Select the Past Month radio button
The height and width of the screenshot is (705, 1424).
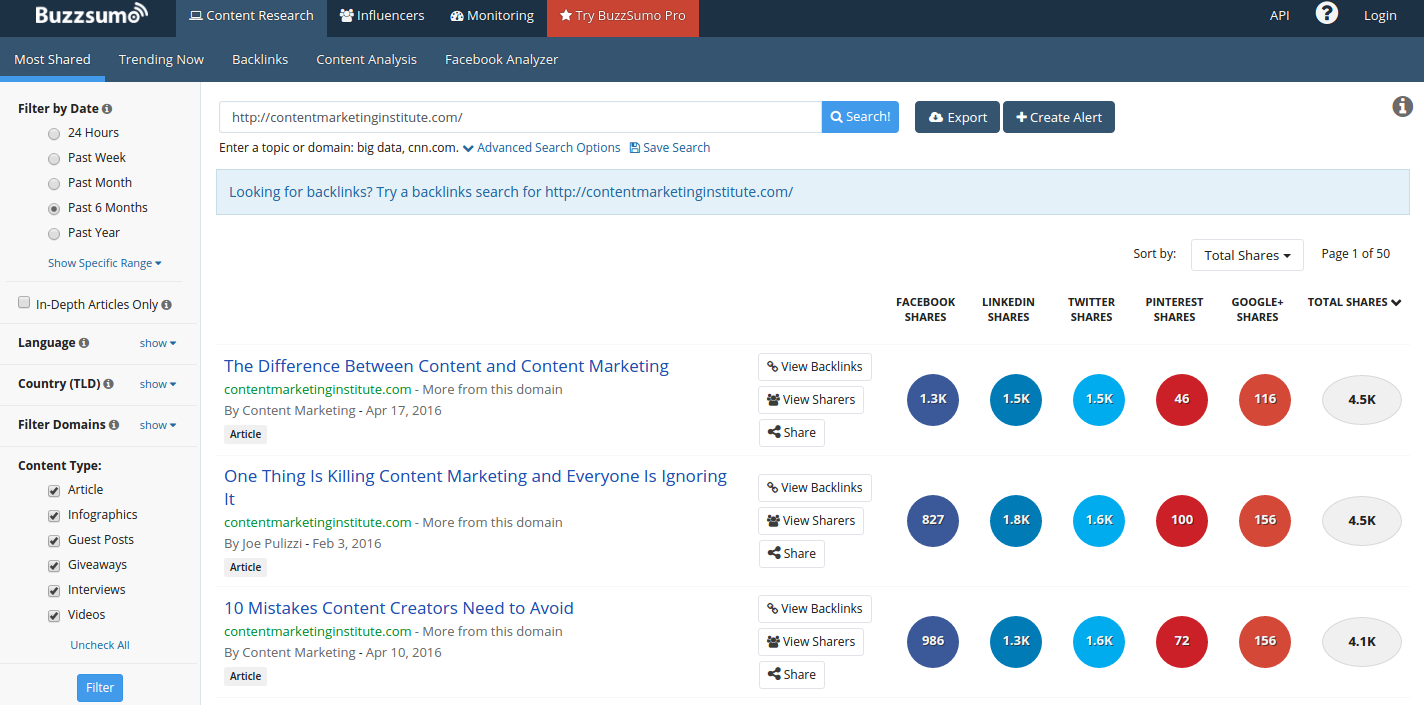[x=54, y=183]
